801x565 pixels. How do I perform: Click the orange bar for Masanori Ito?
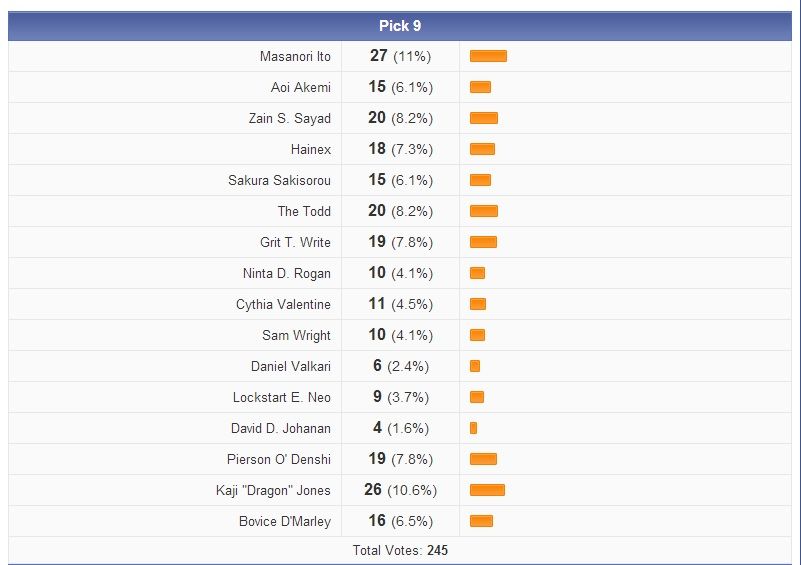point(488,57)
